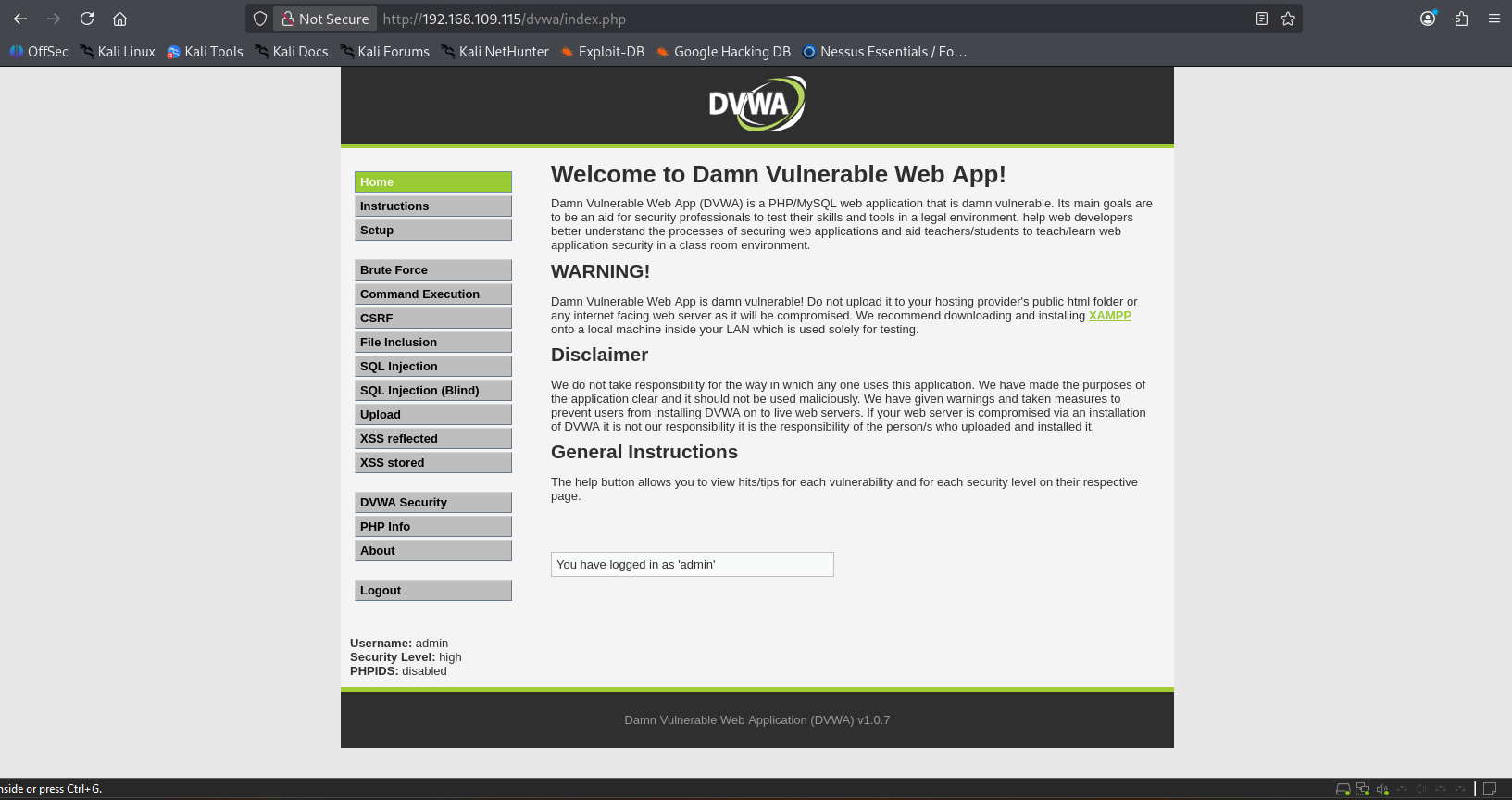Open the Command Execution page
This screenshot has width=1512, height=800.
433,294
